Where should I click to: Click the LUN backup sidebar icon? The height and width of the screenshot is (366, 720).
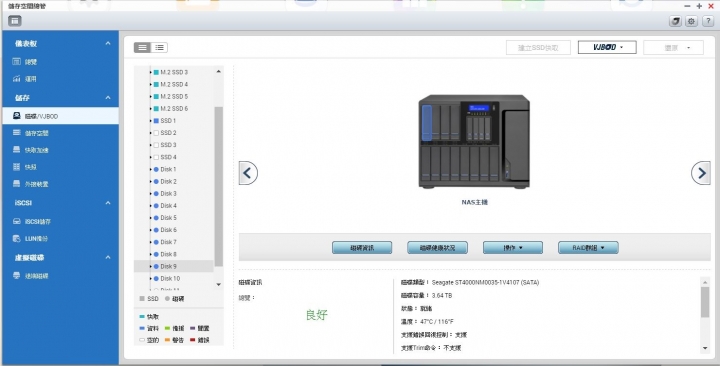tap(17, 238)
